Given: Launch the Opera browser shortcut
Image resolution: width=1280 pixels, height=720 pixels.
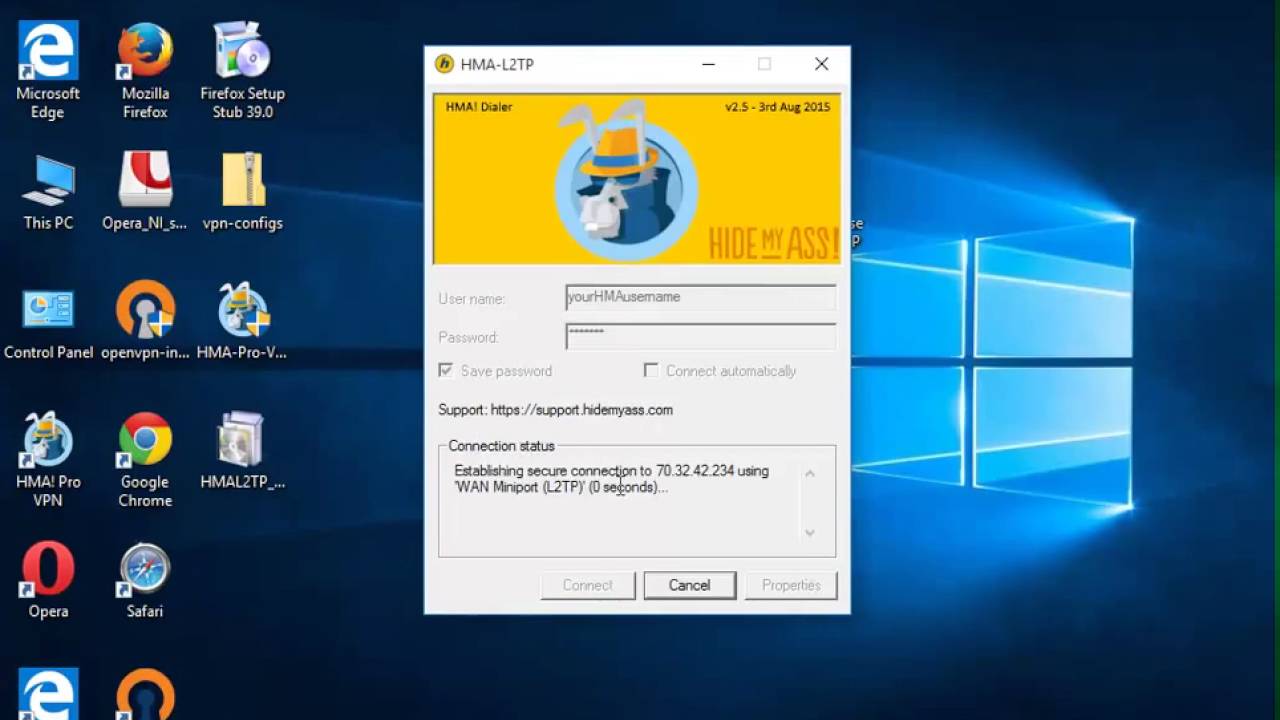Looking at the screenshot, I should point(48,580).
